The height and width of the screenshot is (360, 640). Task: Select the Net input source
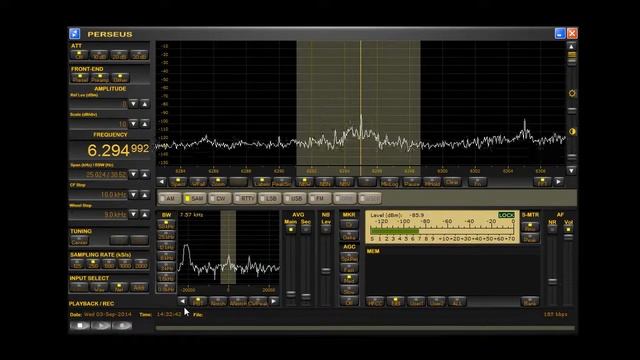click(119, 287)
